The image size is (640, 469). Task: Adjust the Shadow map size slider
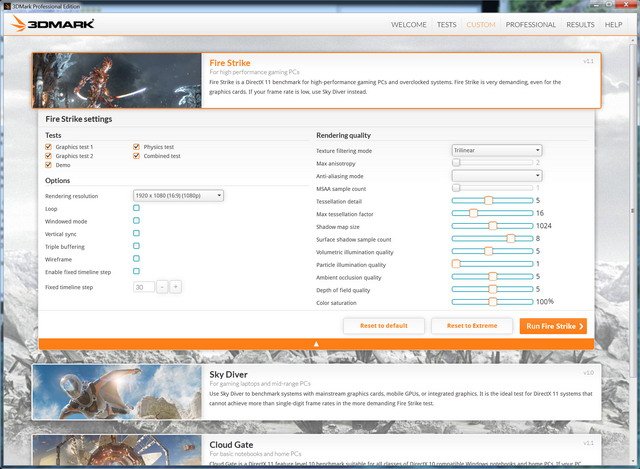492,226
